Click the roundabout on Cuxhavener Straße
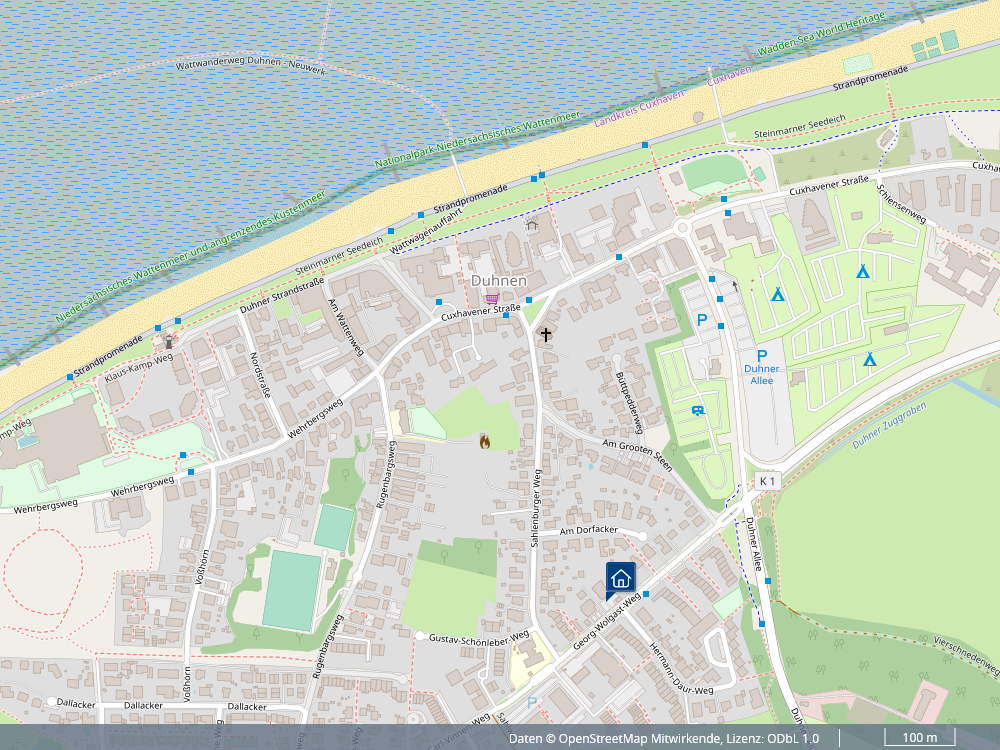The width and height of the screenshot is (1000, 750). 685,228
